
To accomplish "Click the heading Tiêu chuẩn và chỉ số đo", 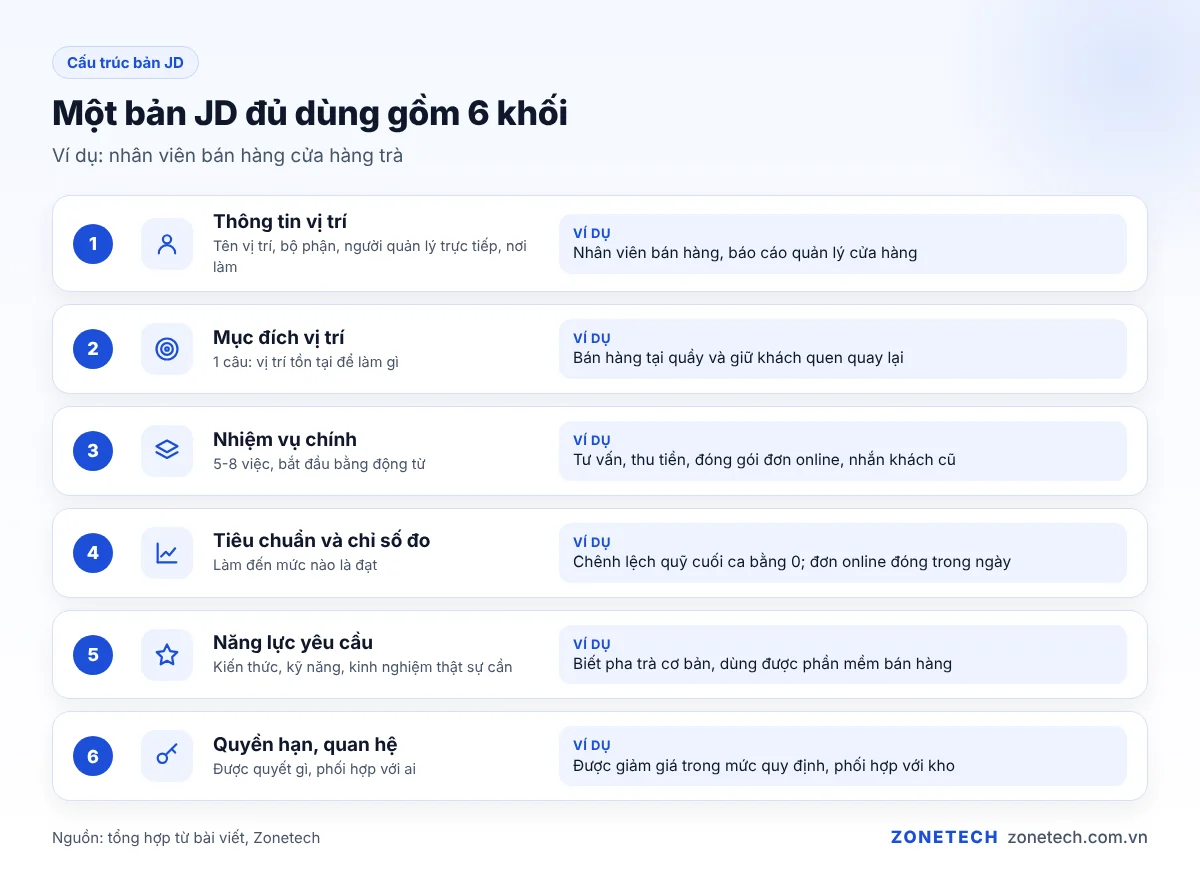I will 322,540.
